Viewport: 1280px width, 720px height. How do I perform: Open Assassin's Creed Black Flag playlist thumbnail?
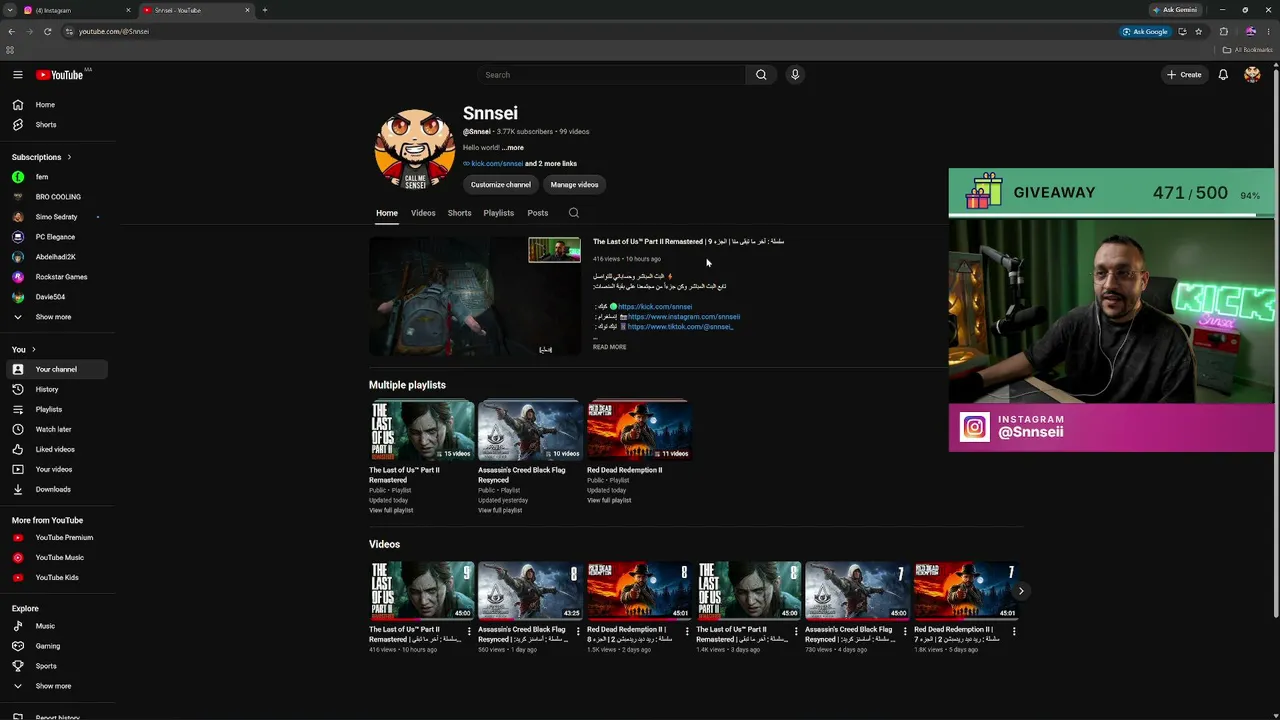tap(530, 430)
